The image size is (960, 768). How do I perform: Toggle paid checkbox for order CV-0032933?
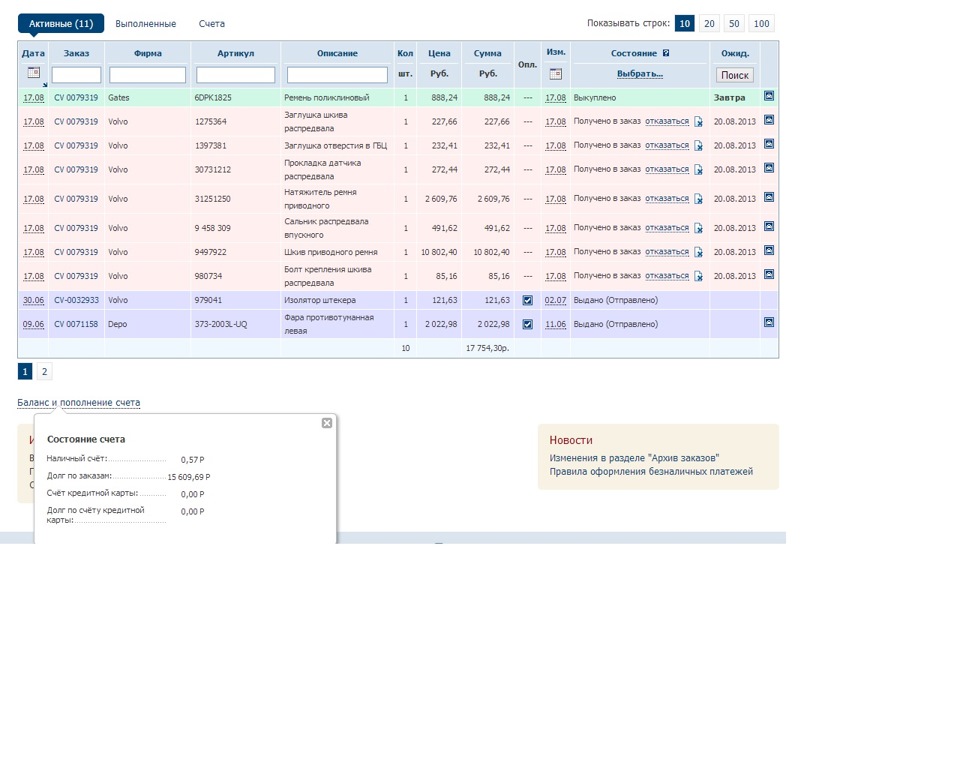[527, 300]
